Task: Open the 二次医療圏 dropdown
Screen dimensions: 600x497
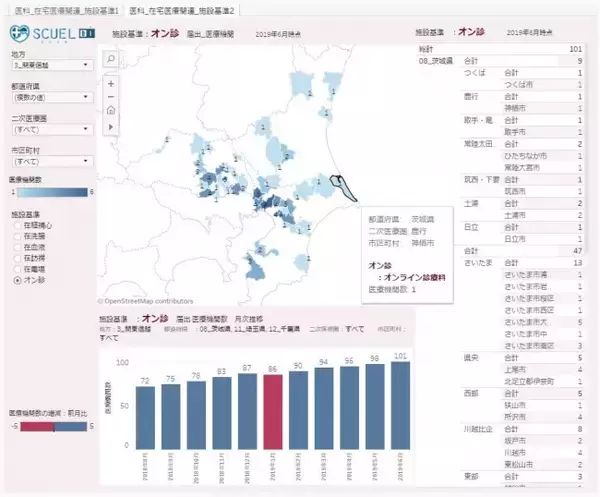Action: (48, 129)
